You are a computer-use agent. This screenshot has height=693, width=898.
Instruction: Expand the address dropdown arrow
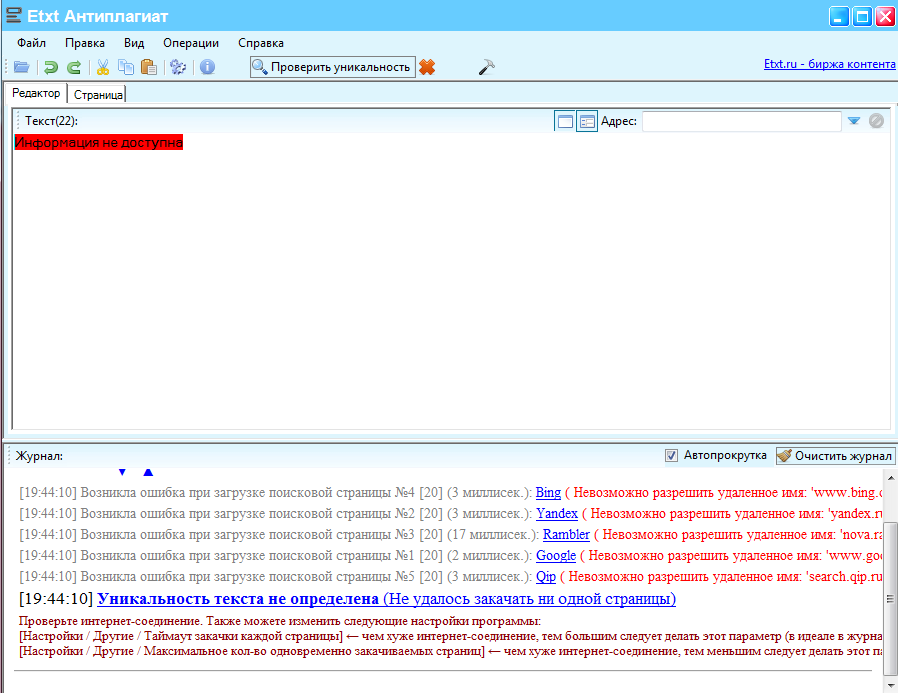coord(854,121)
